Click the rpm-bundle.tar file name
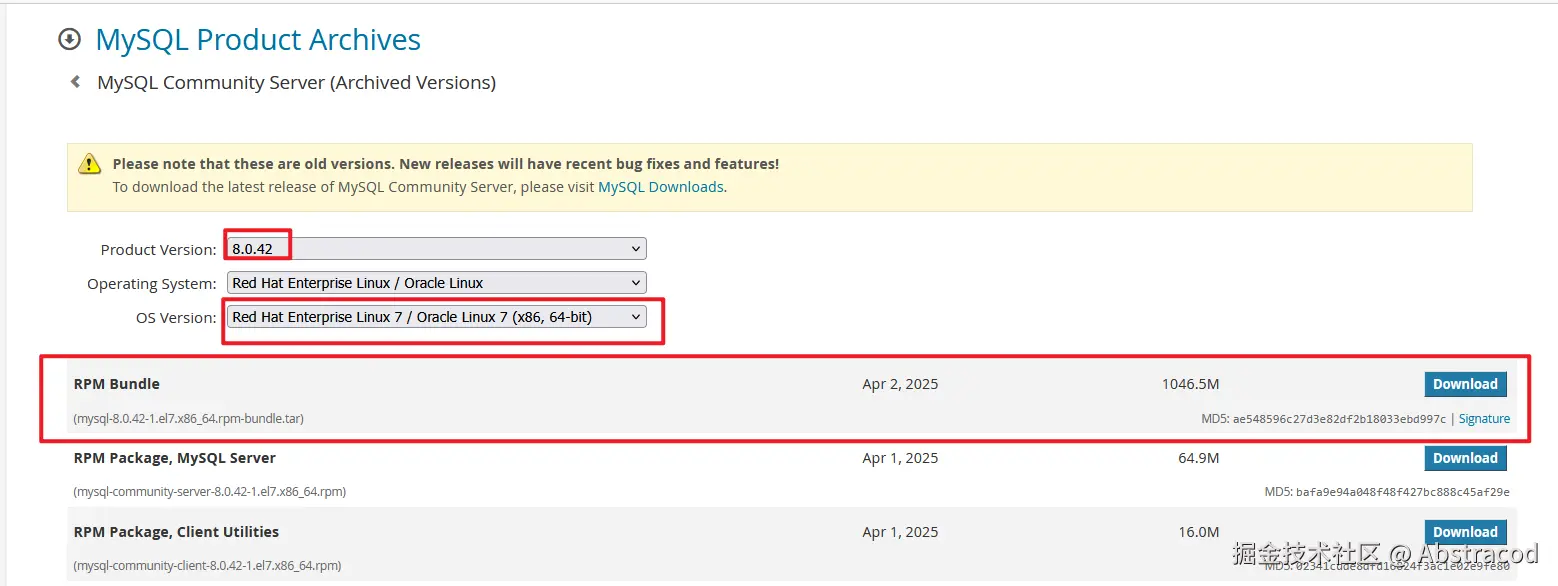The image size is (1558, 586). point(189,419)
